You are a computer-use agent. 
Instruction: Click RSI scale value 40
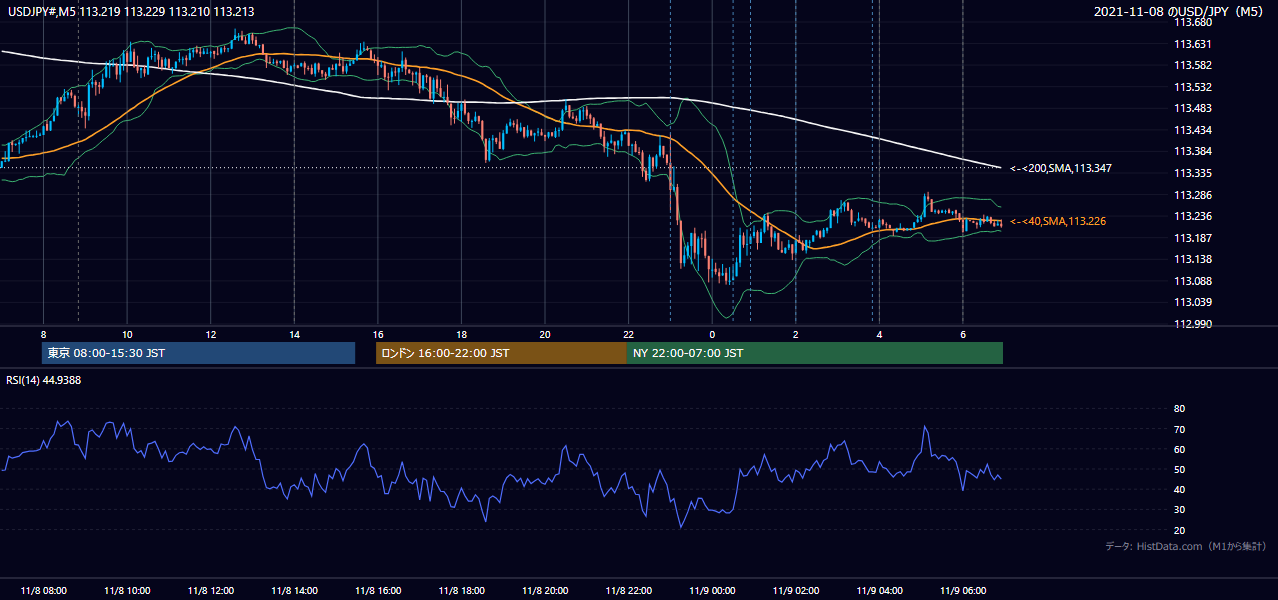pyautogui.click(x=1179, y=490)
